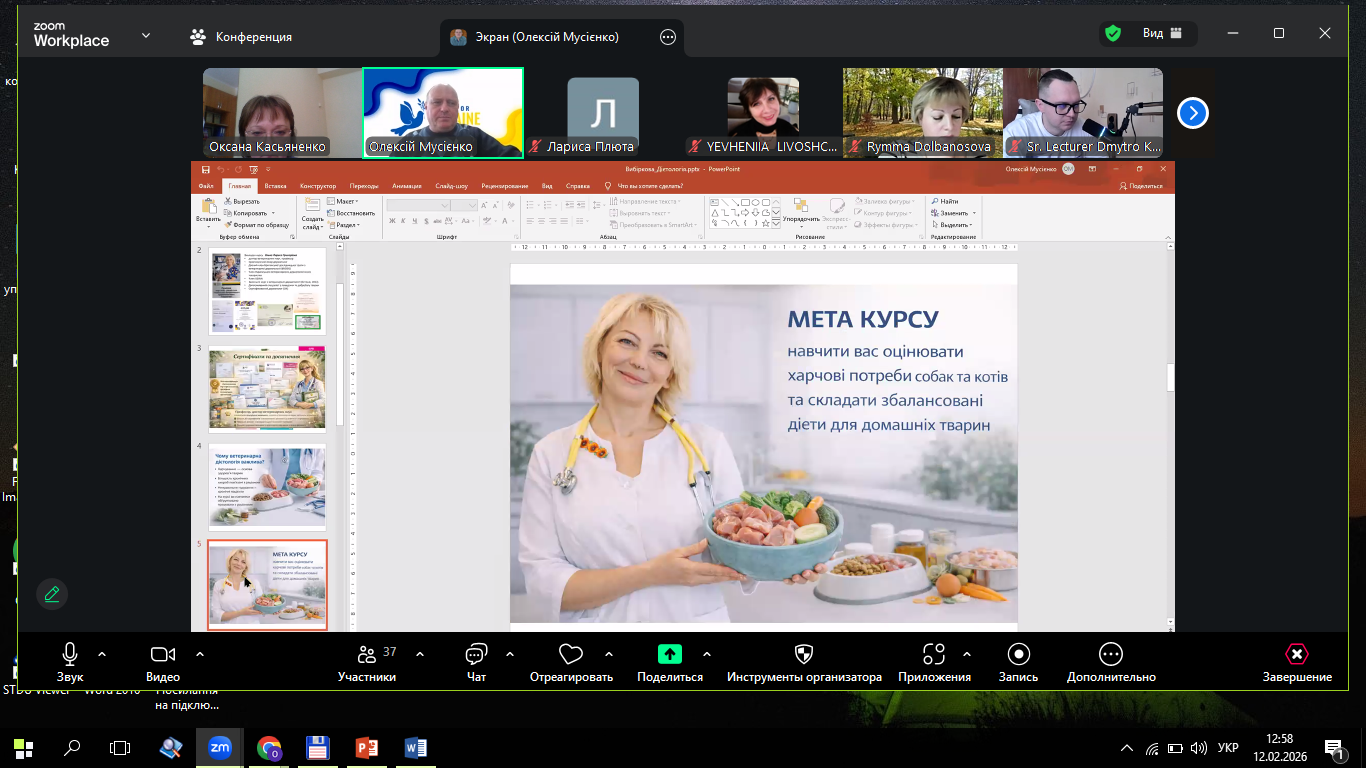Click the Вид view layout button
The height and width of the screenshot is (768, 1366).
coord(1150,33)
